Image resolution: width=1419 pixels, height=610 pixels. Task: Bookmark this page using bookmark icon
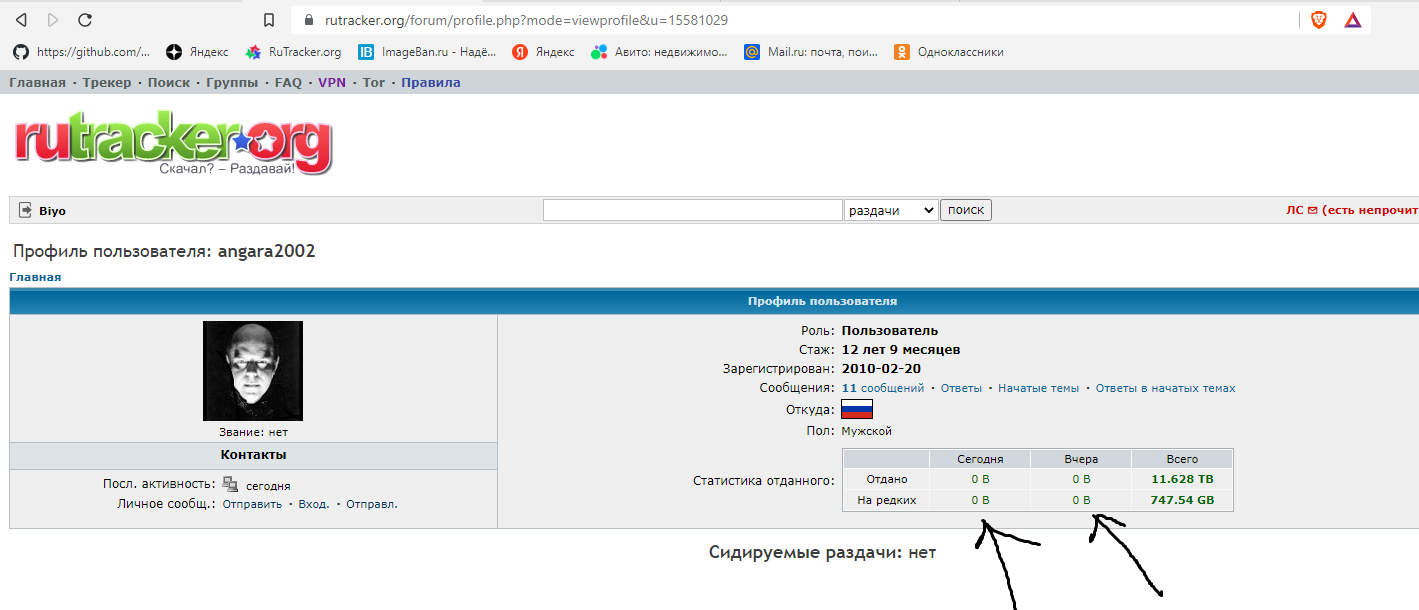pos(268,20)
